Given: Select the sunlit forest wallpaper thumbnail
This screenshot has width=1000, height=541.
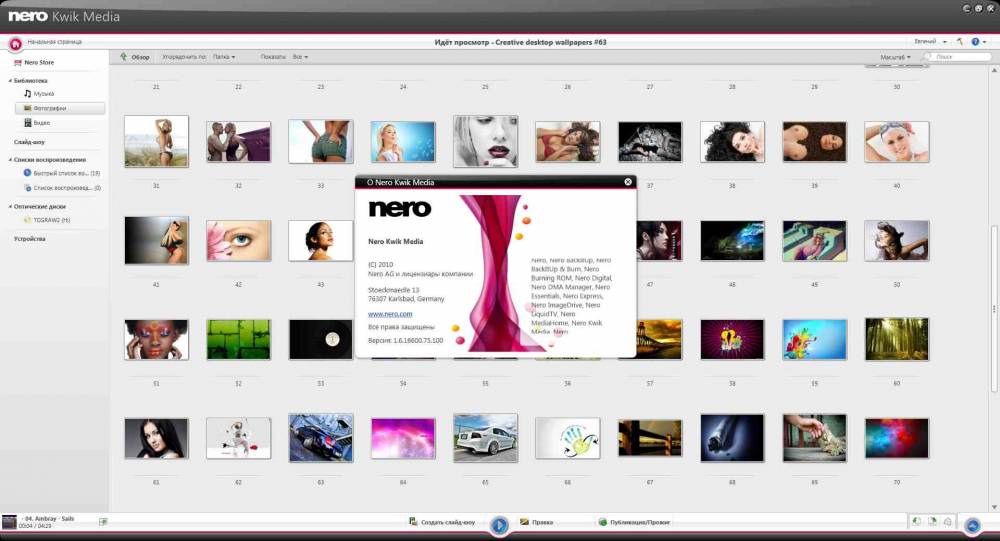Looking at the screenshot, I should tap(897, 339).
